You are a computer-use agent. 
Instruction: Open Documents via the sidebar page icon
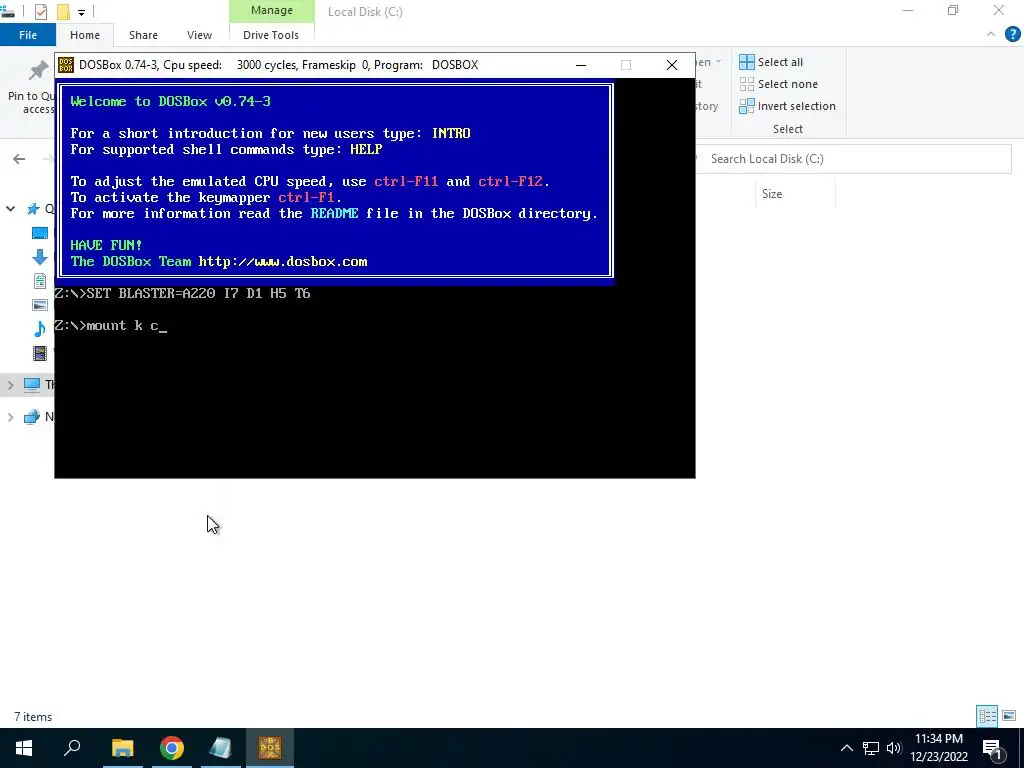click(x=40, y=281)
